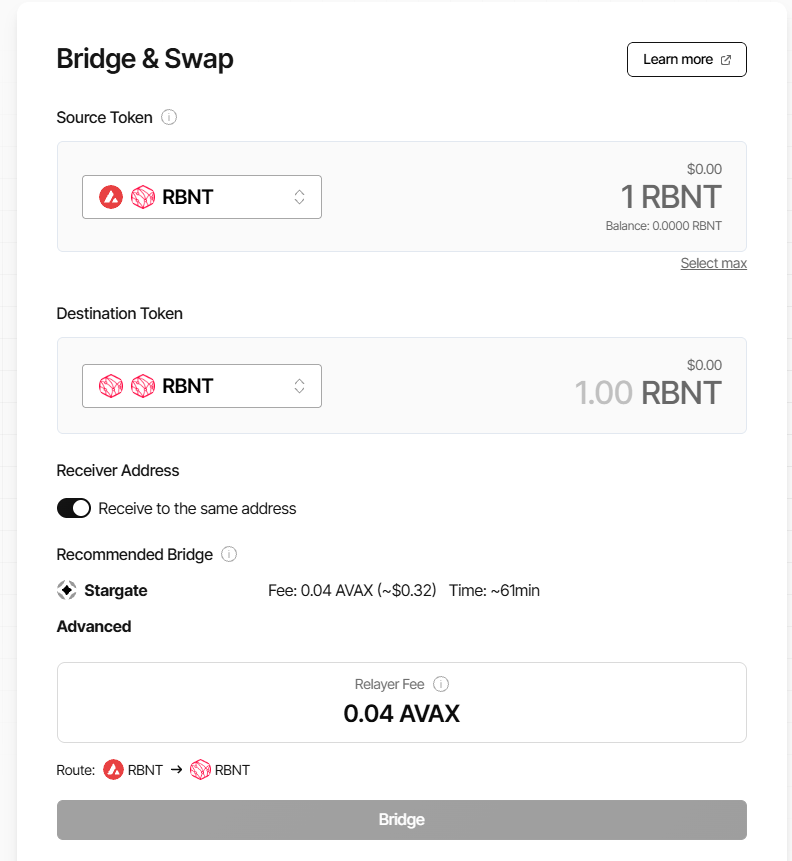Click the external link icon in Learn more
The image size is (792, 861).
pos(726,60)
